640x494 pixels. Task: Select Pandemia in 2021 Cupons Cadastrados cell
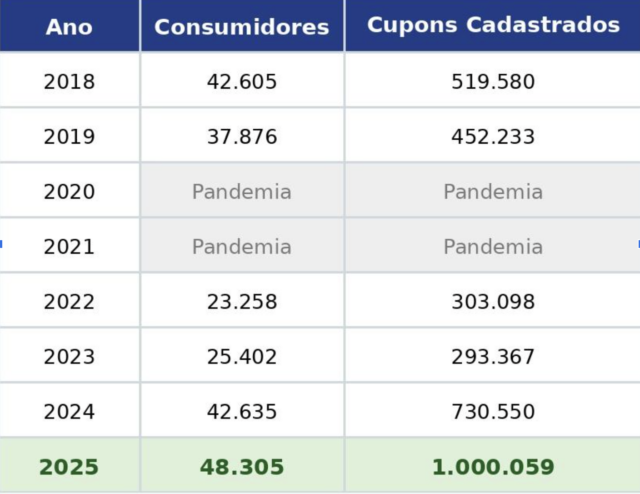click(x=493, y=247)
